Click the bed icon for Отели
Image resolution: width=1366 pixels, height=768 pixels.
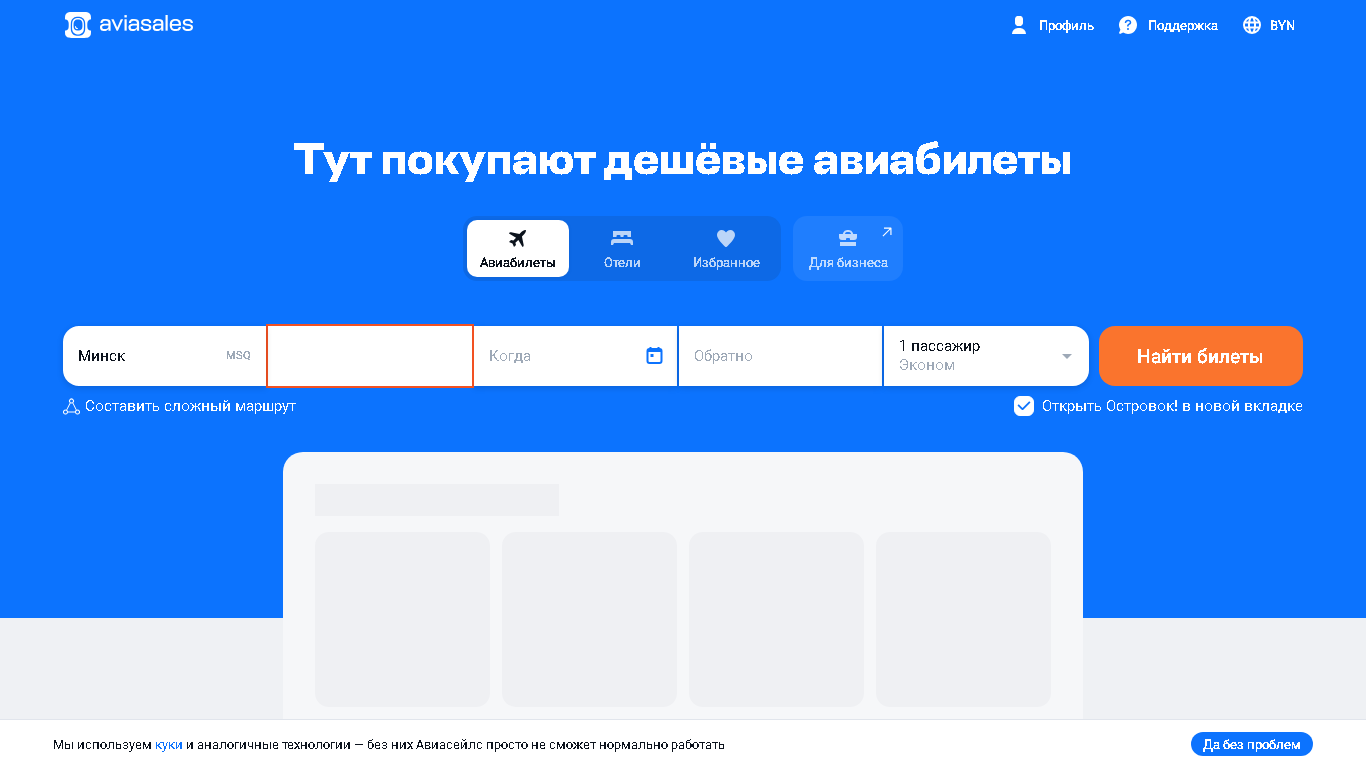point(622,238)
